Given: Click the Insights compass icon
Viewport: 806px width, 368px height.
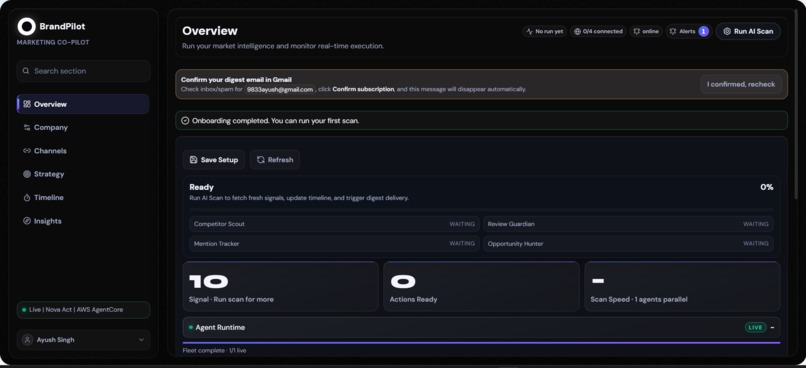Looking at the screenshot, I should [27, 221].
